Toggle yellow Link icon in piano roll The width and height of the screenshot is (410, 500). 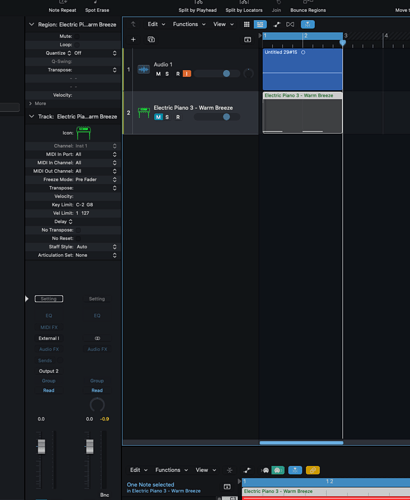pyautogui.click(x=313, y=470)
